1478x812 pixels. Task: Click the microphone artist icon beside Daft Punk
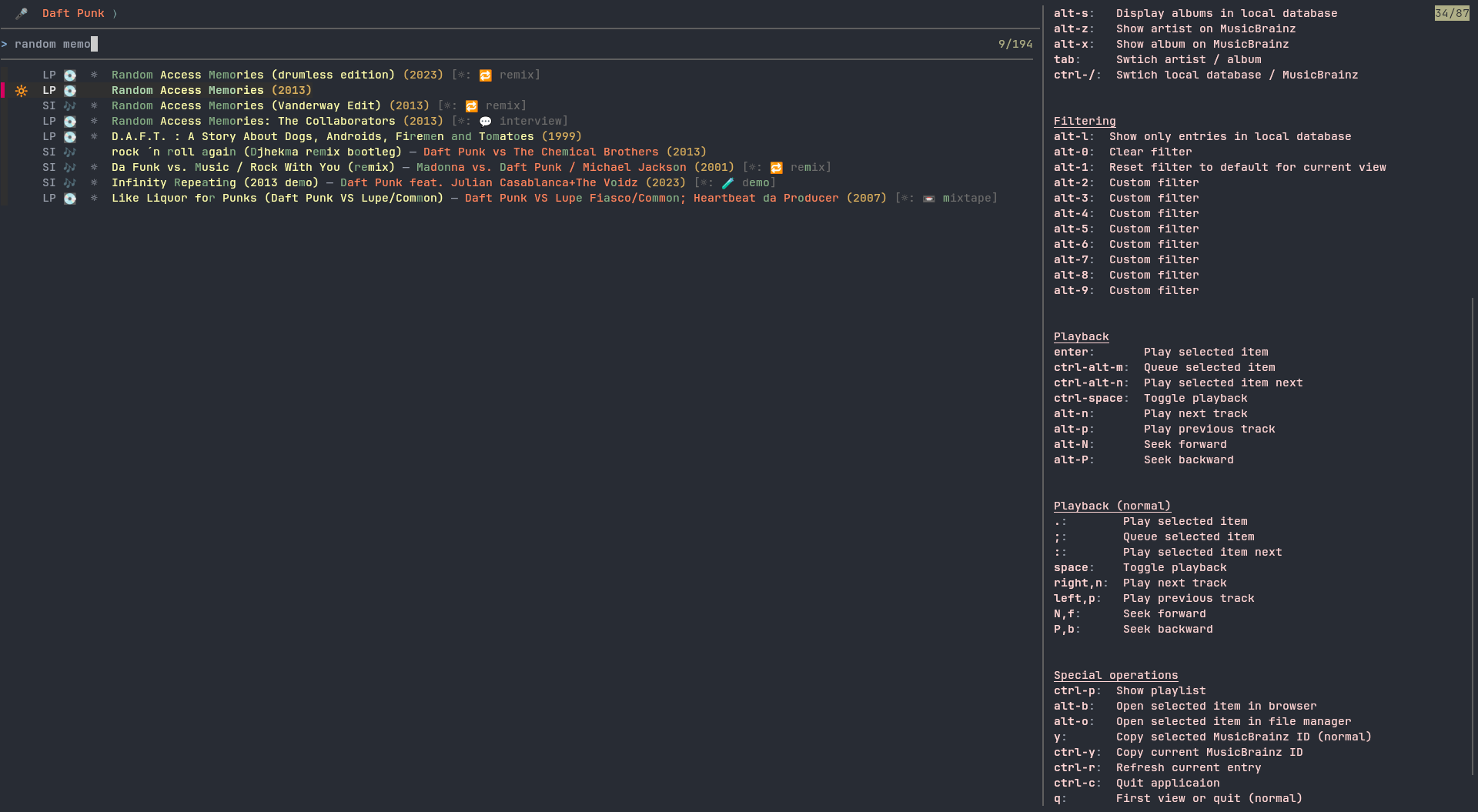(x=22, y=14)
